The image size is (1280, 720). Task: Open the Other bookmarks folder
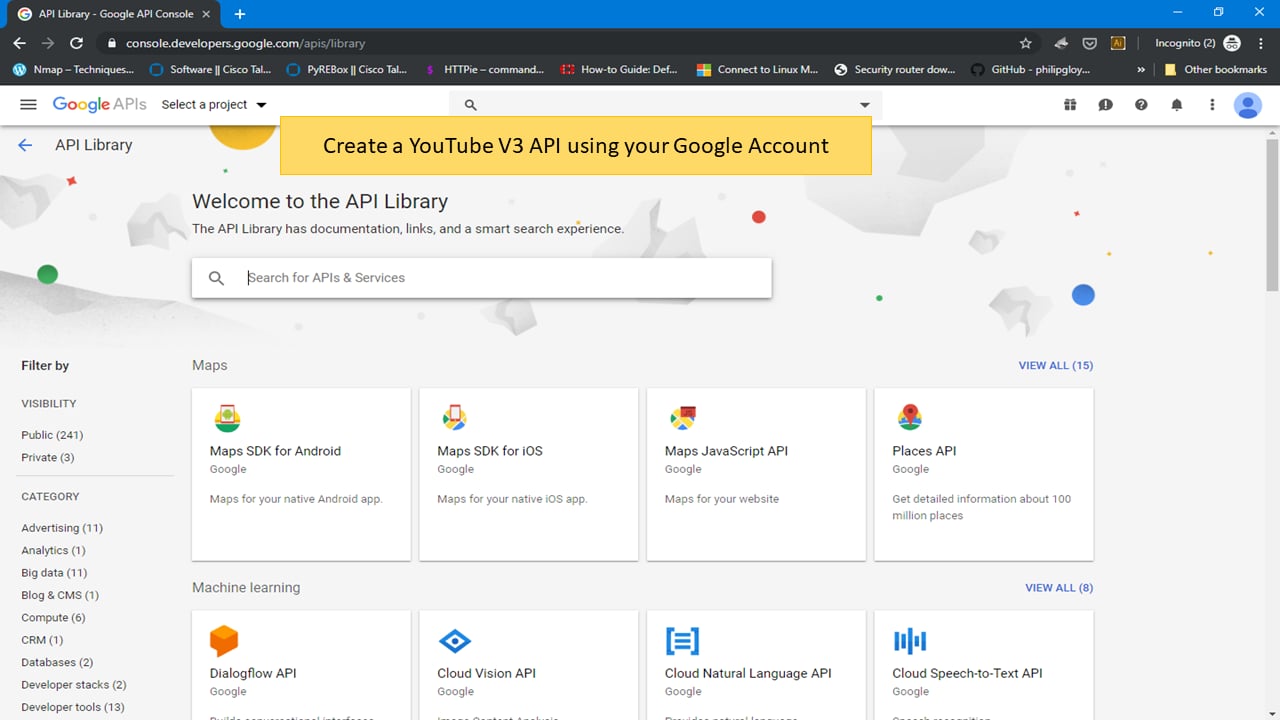pyautogui.click(x=1215, y=70)
